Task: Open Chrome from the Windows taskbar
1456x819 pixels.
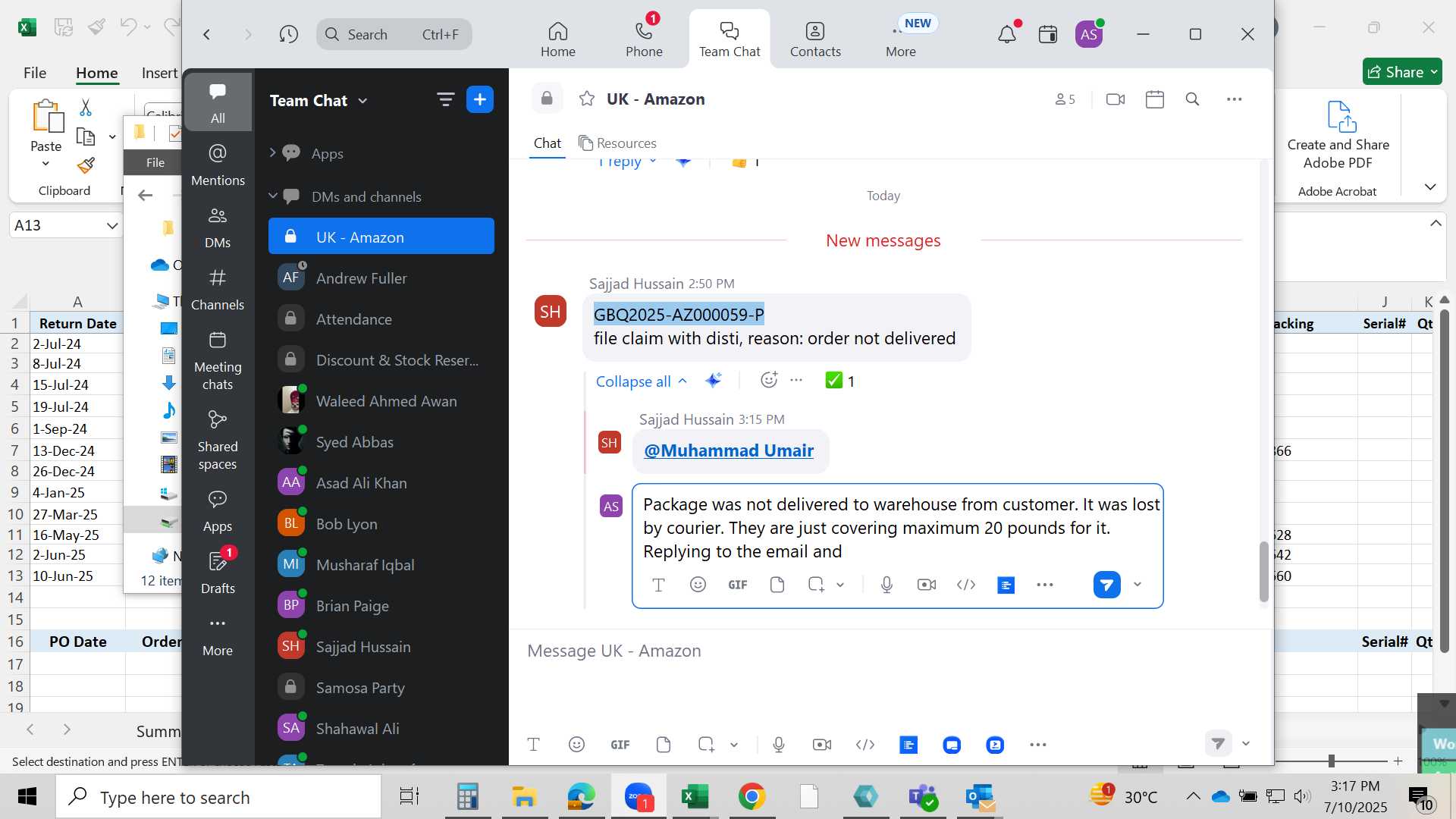Action: pos(752,797)
